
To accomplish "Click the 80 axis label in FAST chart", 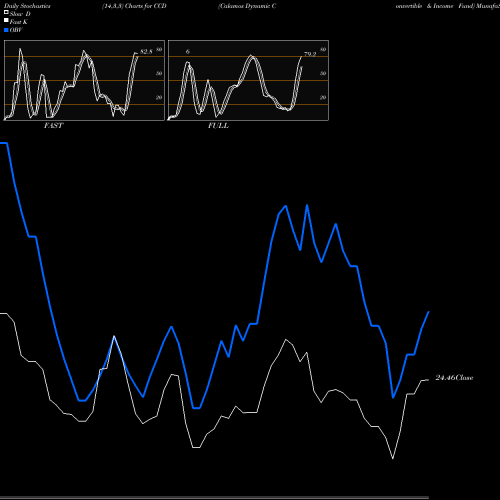I will (159, 49).
